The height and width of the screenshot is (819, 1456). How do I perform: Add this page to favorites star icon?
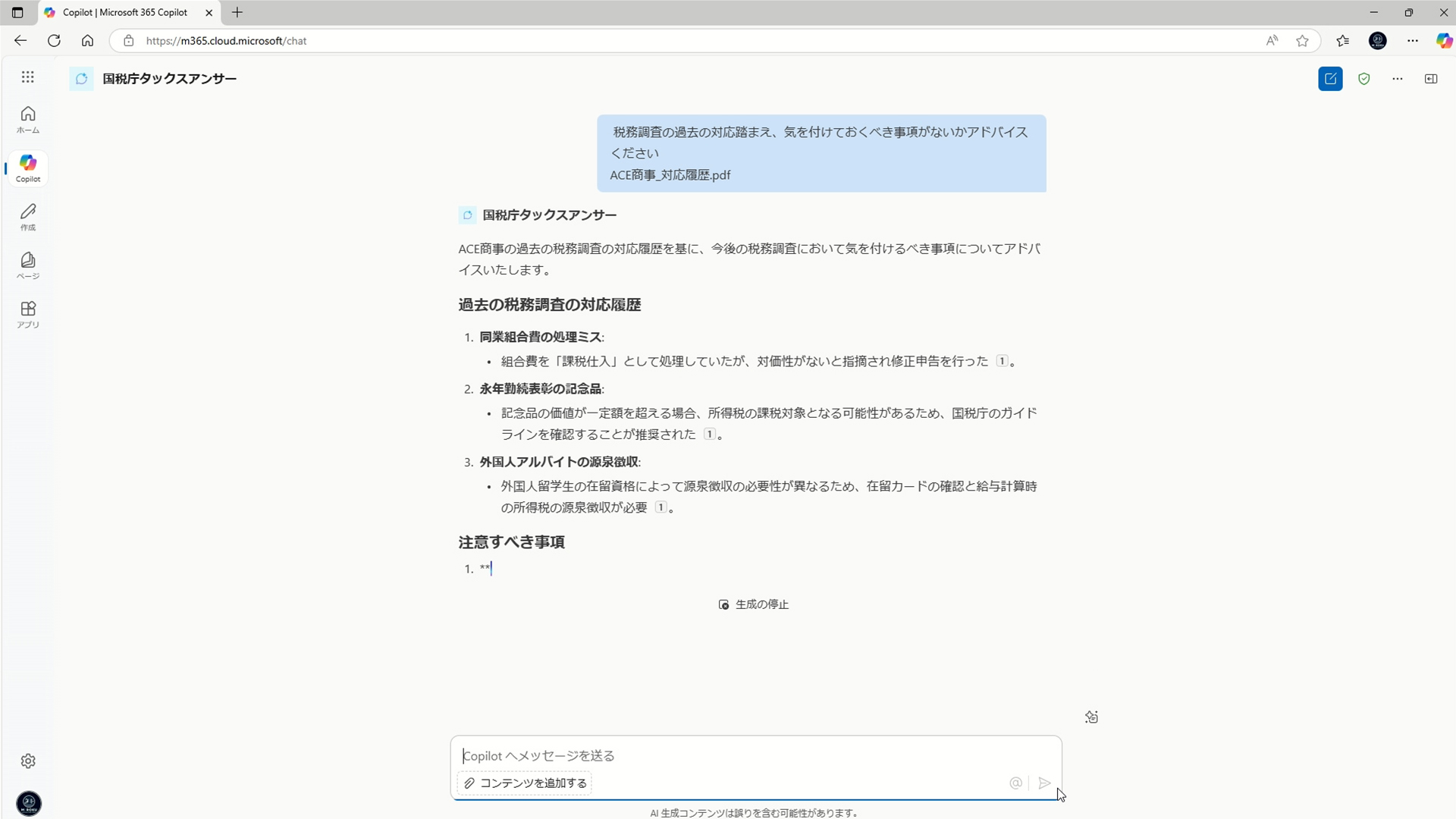1302,41
